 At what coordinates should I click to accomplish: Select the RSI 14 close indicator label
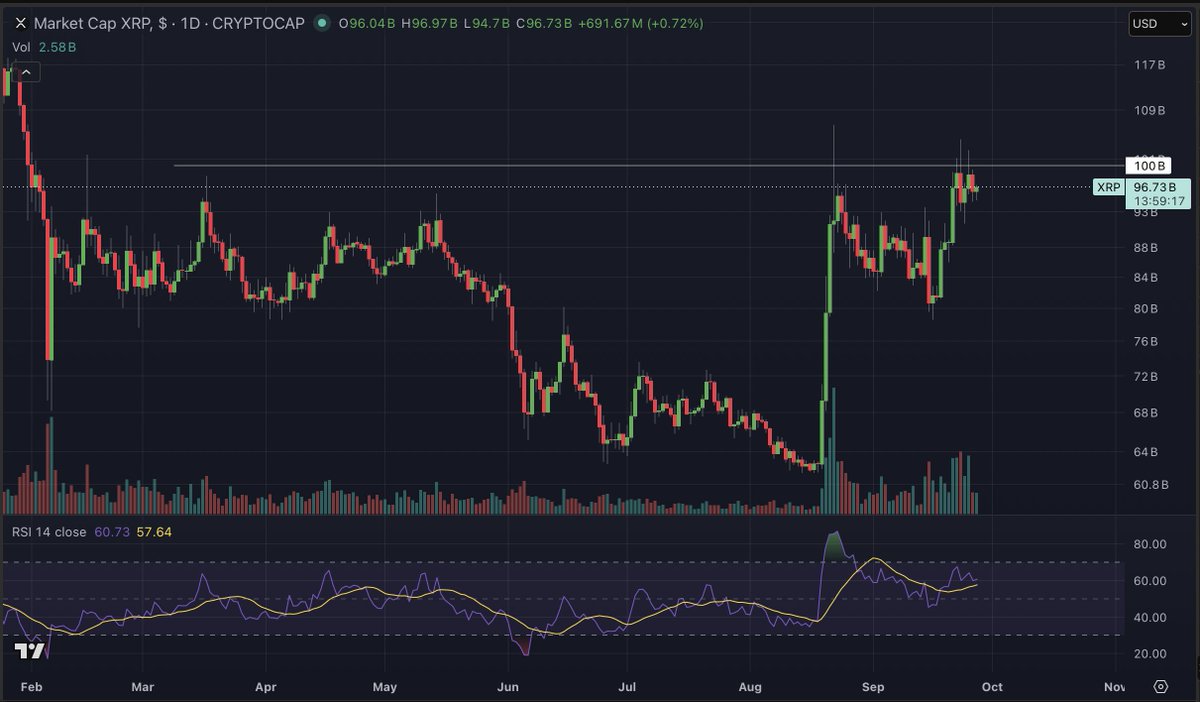49,532
